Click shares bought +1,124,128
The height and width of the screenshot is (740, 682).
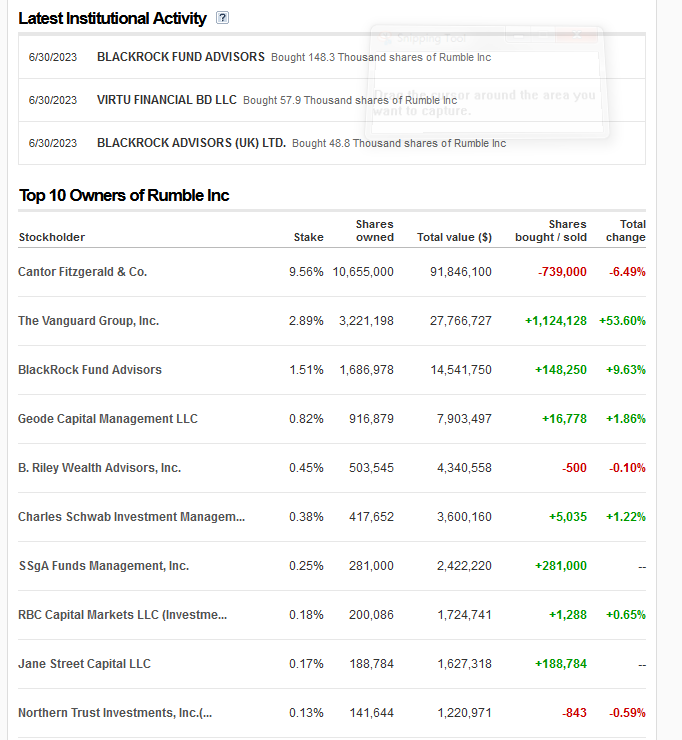(556, 321)
